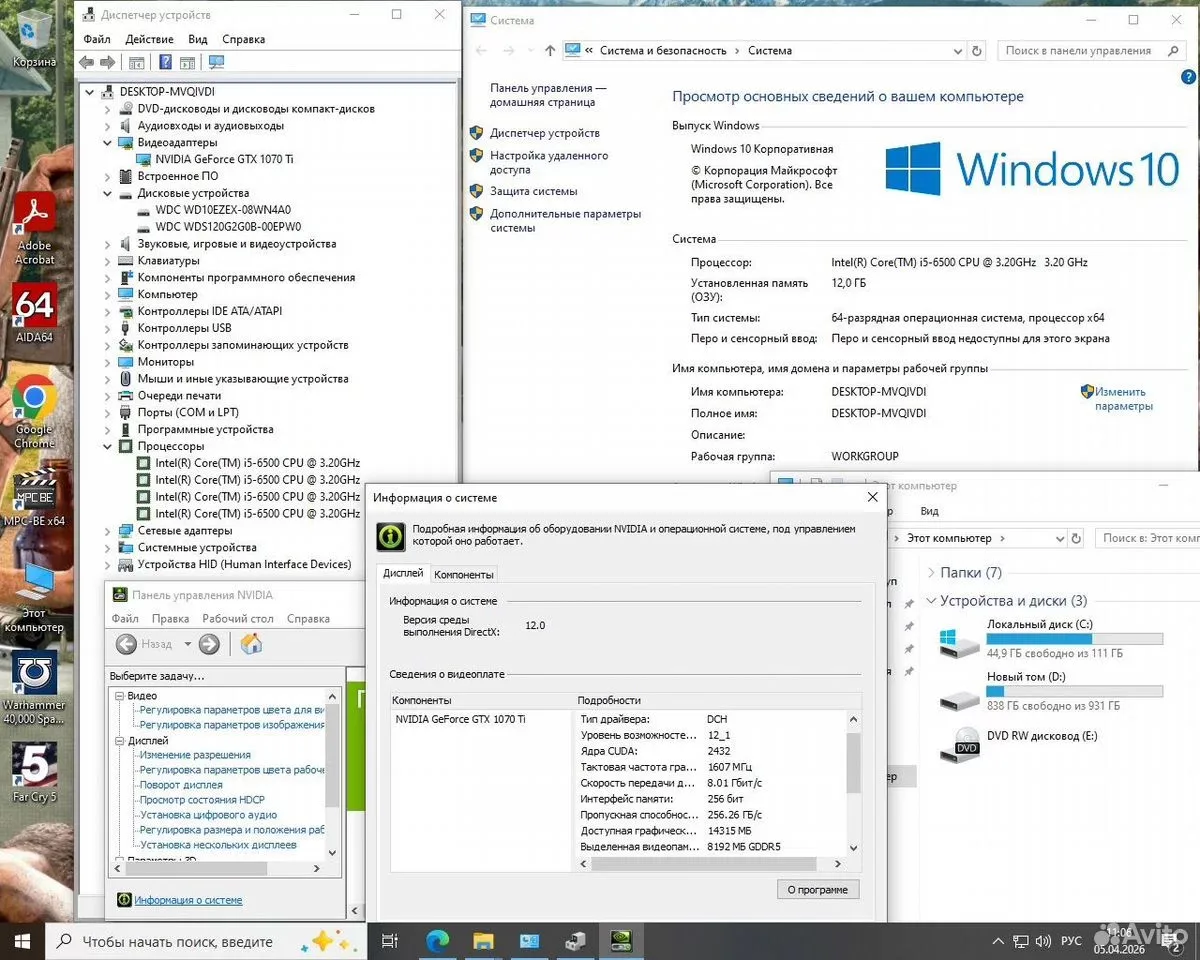This screenshot has width=1200, height=960.
Task: Click Forward arrow in Device Manager toolbar
Action: coord(107,62)
